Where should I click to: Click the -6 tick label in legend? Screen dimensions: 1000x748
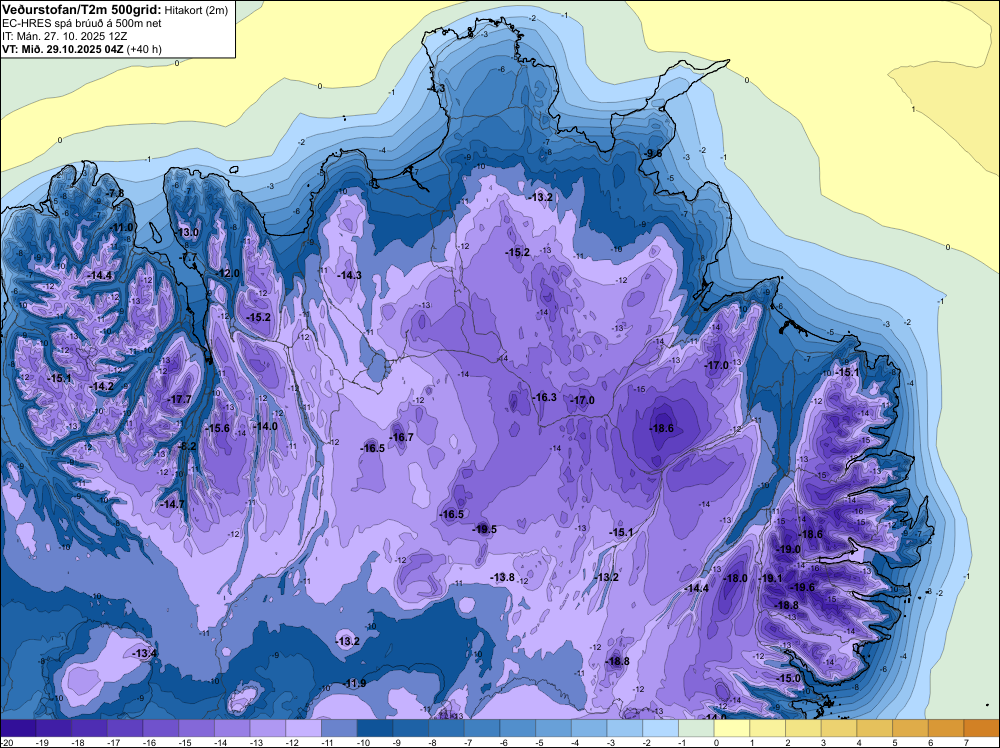point(506,742)
